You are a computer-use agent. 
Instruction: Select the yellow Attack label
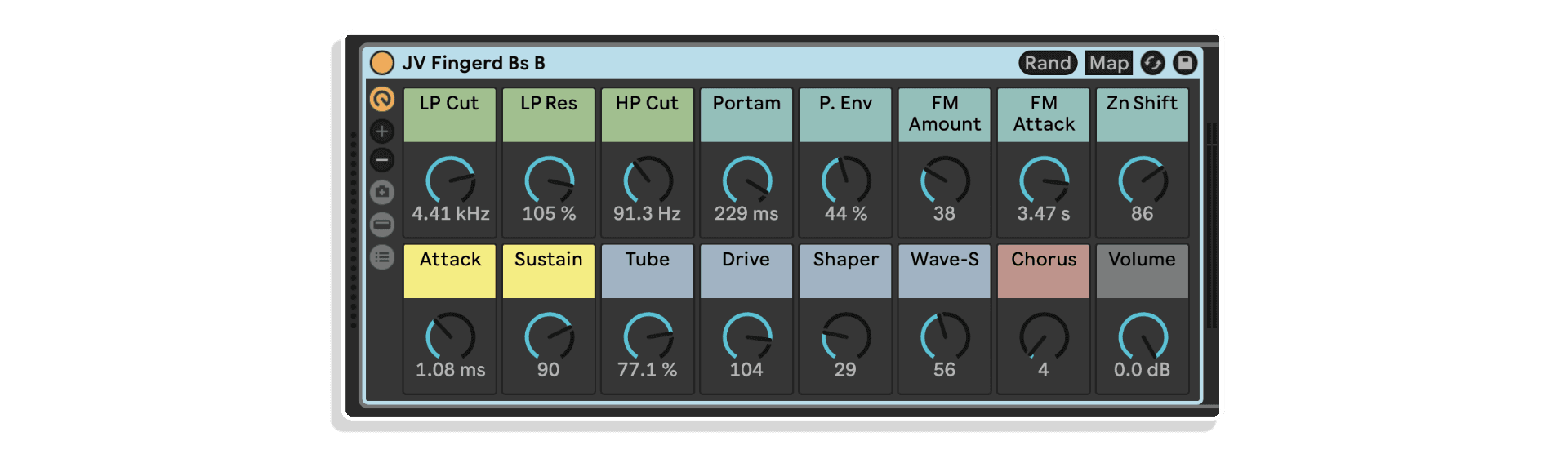tap(450, 271)
